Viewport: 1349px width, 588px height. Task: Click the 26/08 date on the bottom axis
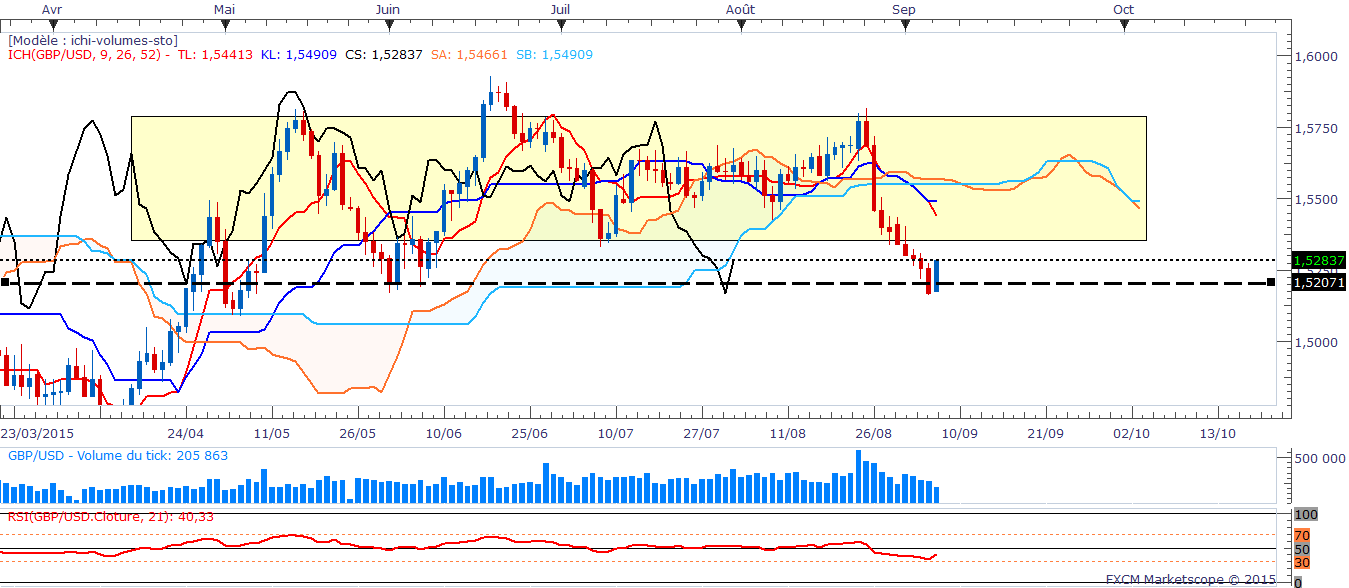(874, 435)
